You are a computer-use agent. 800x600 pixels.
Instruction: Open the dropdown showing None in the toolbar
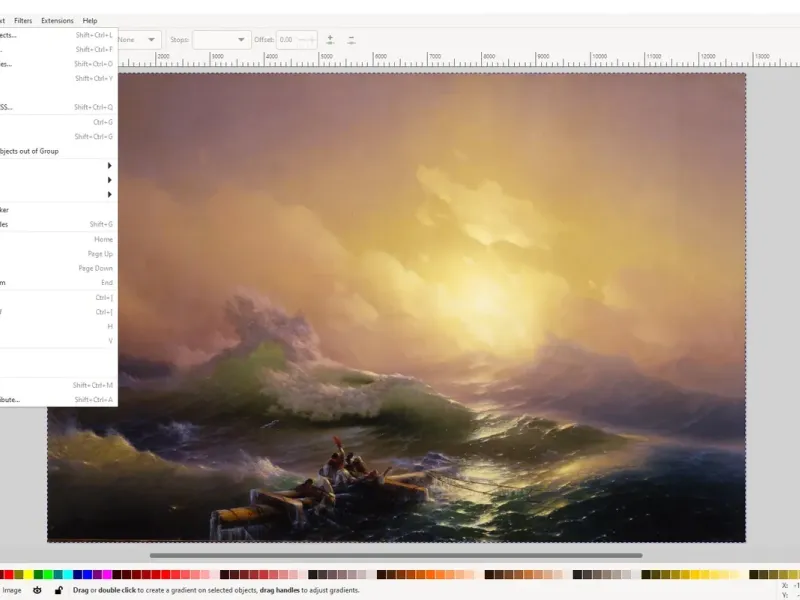[139, 40]
